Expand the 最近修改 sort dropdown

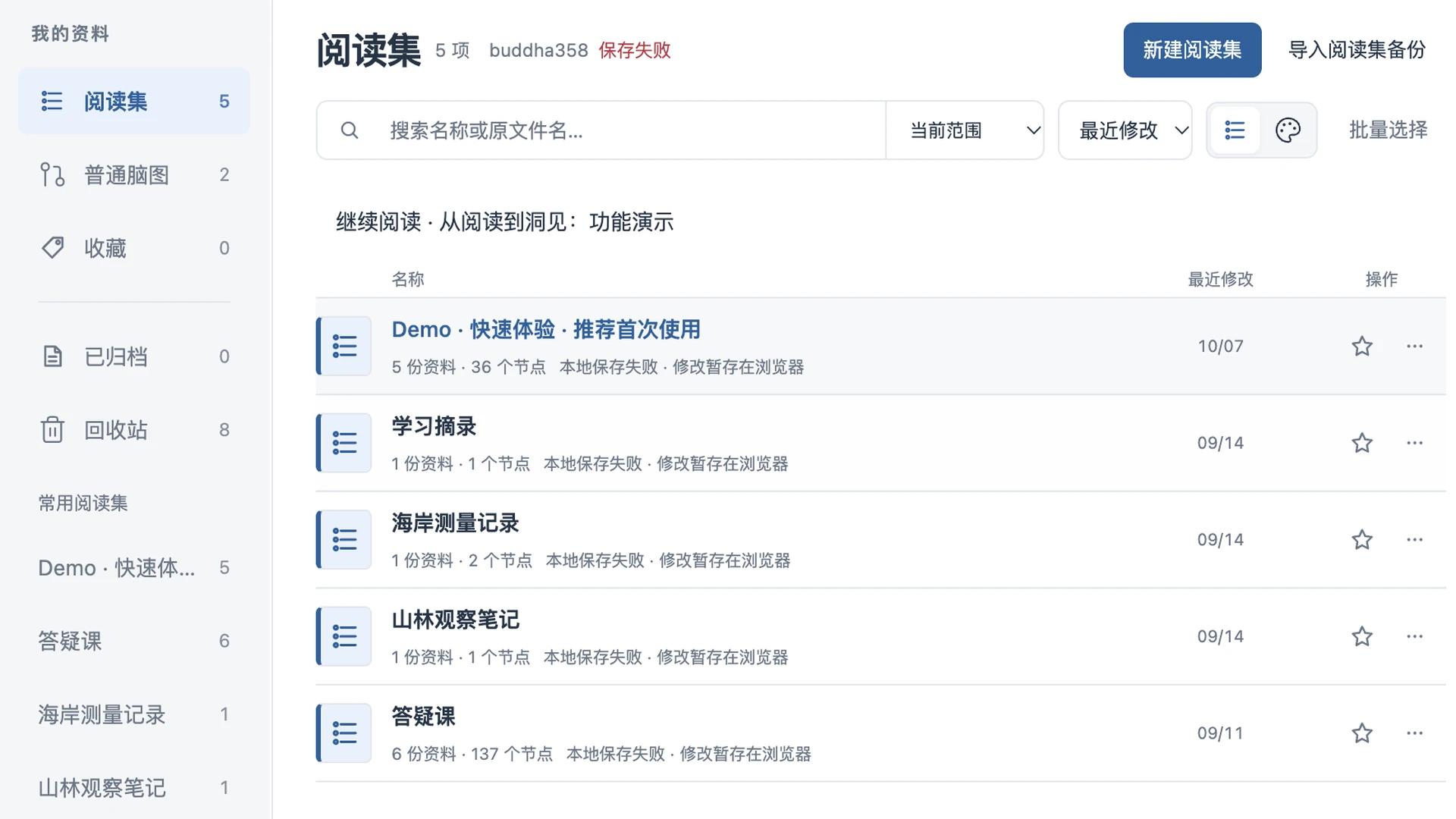[1125, 130]
